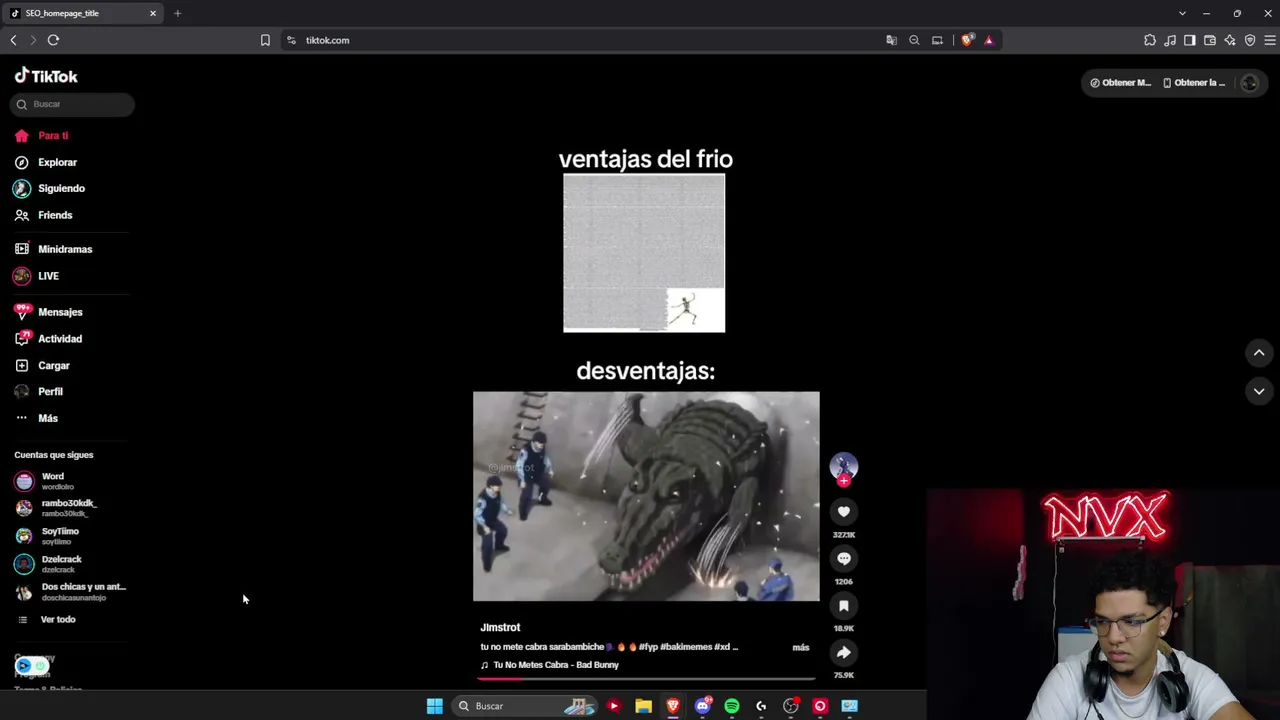Go to Perfil page
Image resolution: width=1280 pixels, height=720 pixels.
point(38,392)
